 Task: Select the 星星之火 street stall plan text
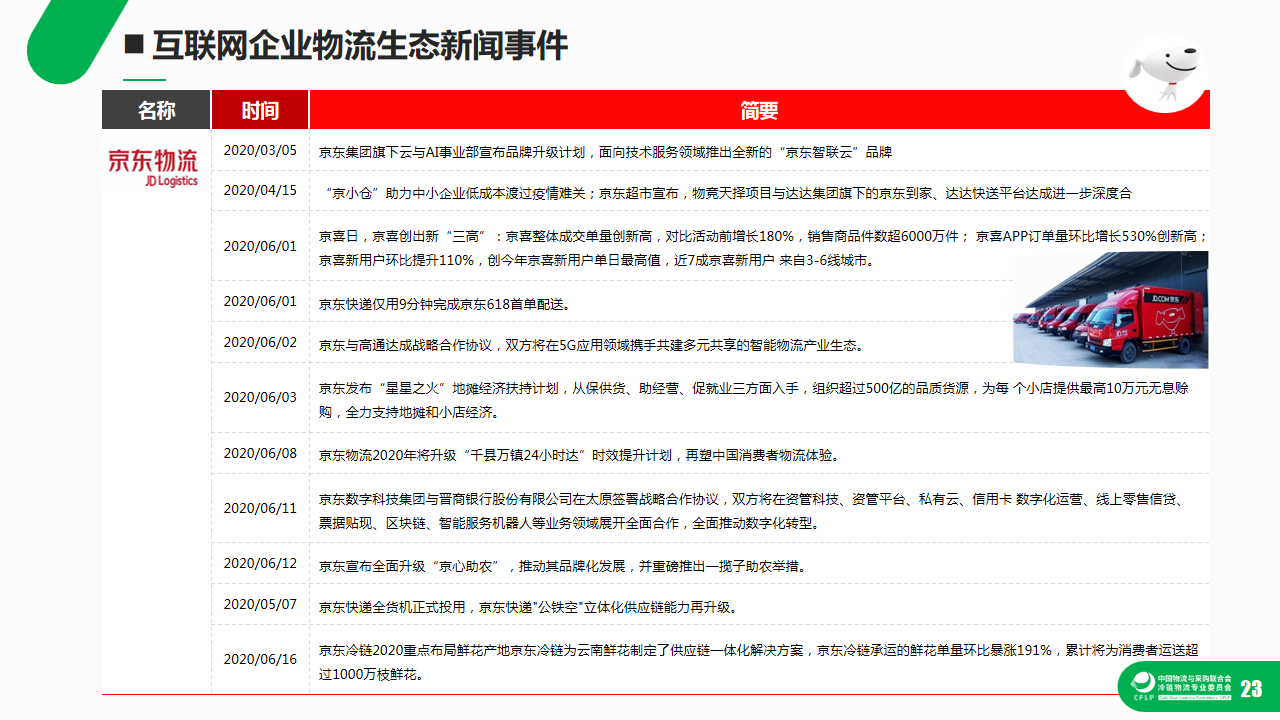(753, 399)
